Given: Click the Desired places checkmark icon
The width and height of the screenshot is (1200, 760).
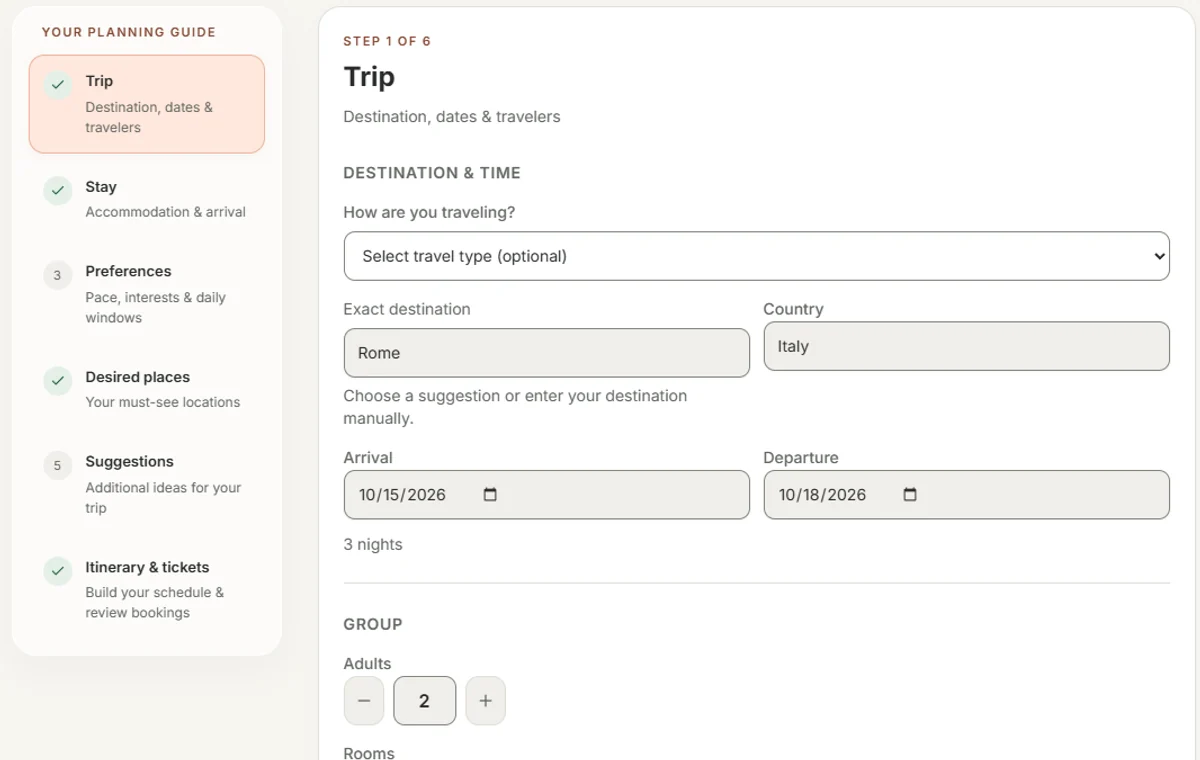Looking at the screenshot, I should pos(58,380).
